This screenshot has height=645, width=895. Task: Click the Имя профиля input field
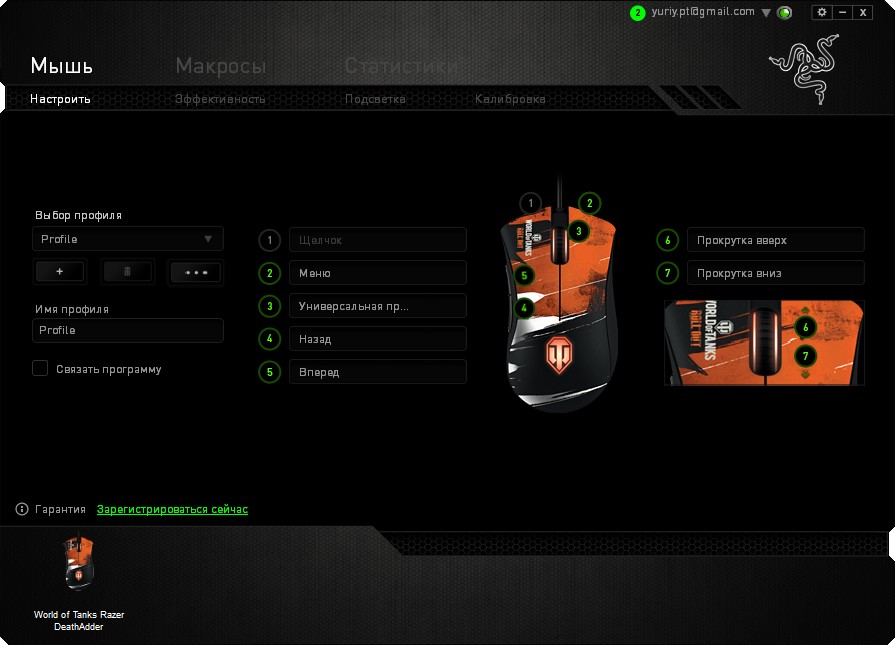pos(128,330)
